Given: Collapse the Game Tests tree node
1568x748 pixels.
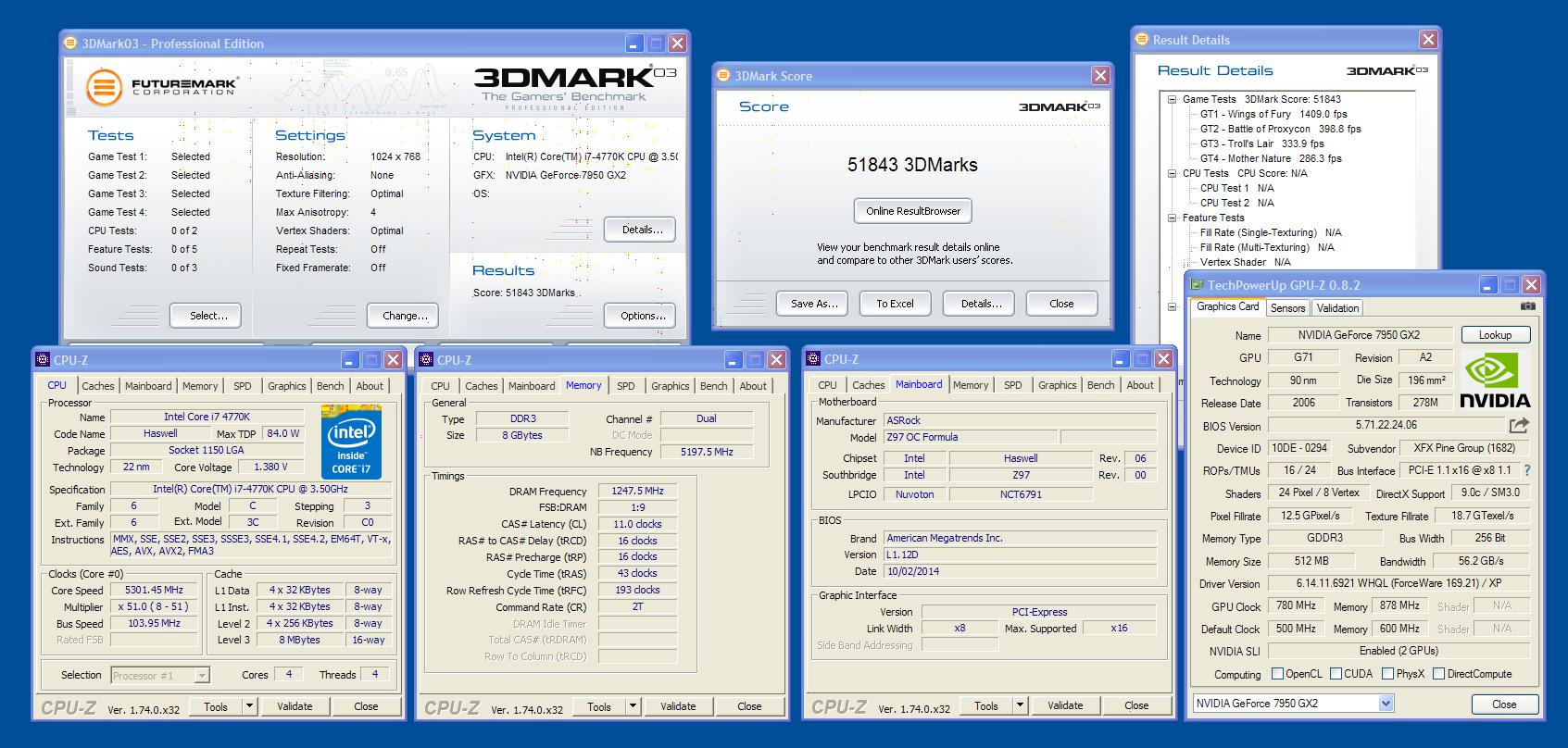Looking at the screenshot, I should coord(1172,99).
